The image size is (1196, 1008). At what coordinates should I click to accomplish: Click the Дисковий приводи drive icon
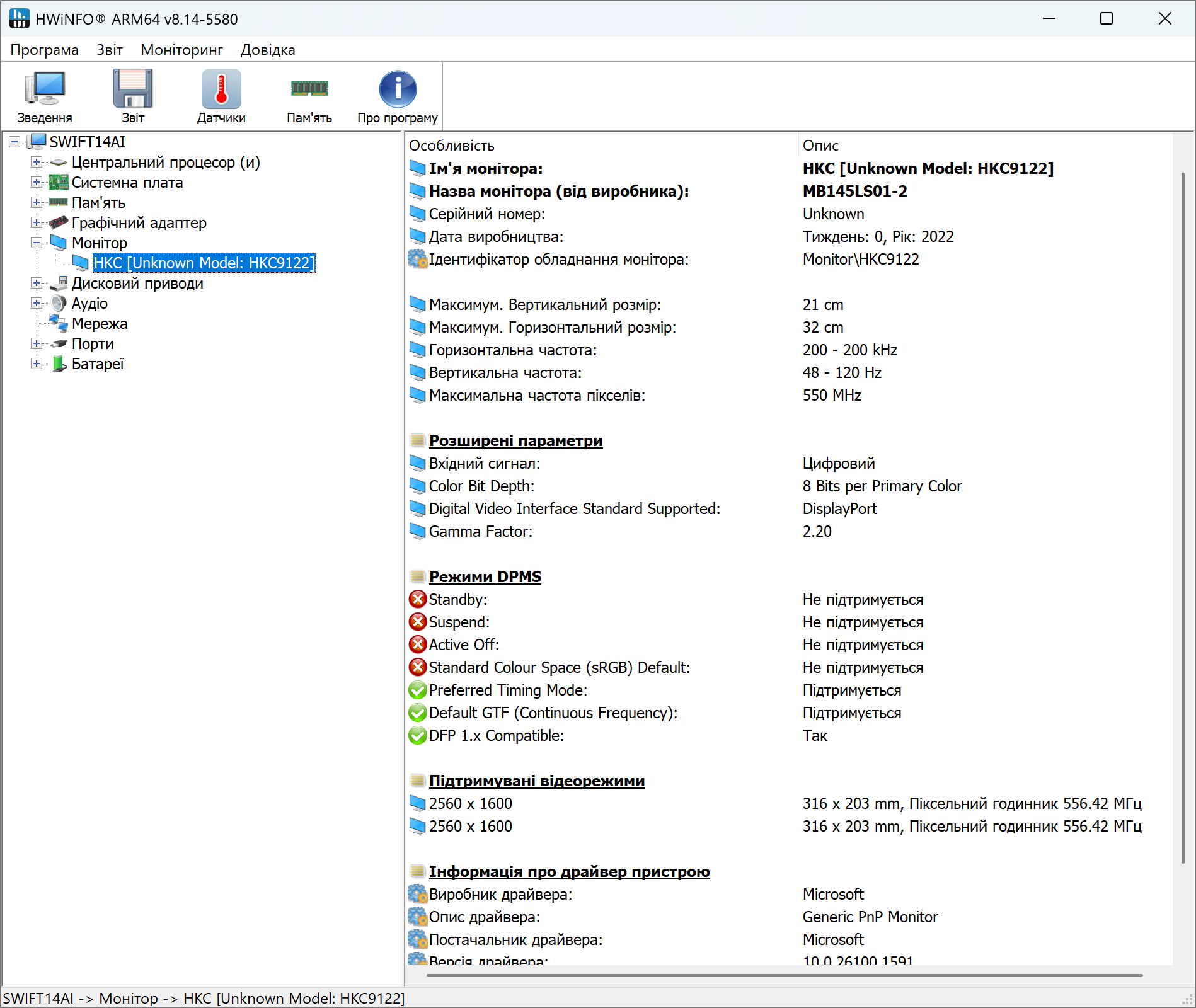(59, 283)
